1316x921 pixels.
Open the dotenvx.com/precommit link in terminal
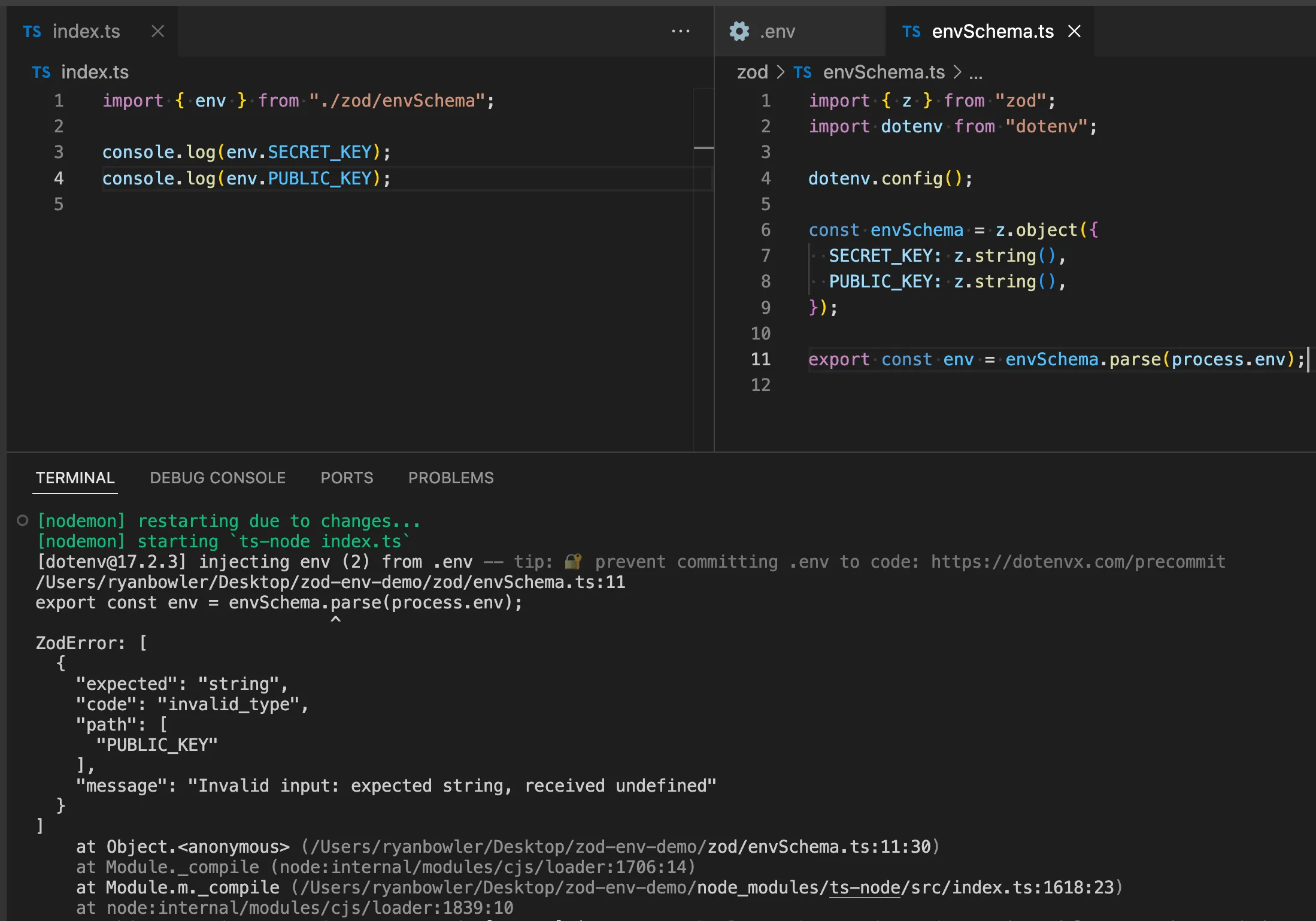pyautogui.click(x=1078, y=562)
